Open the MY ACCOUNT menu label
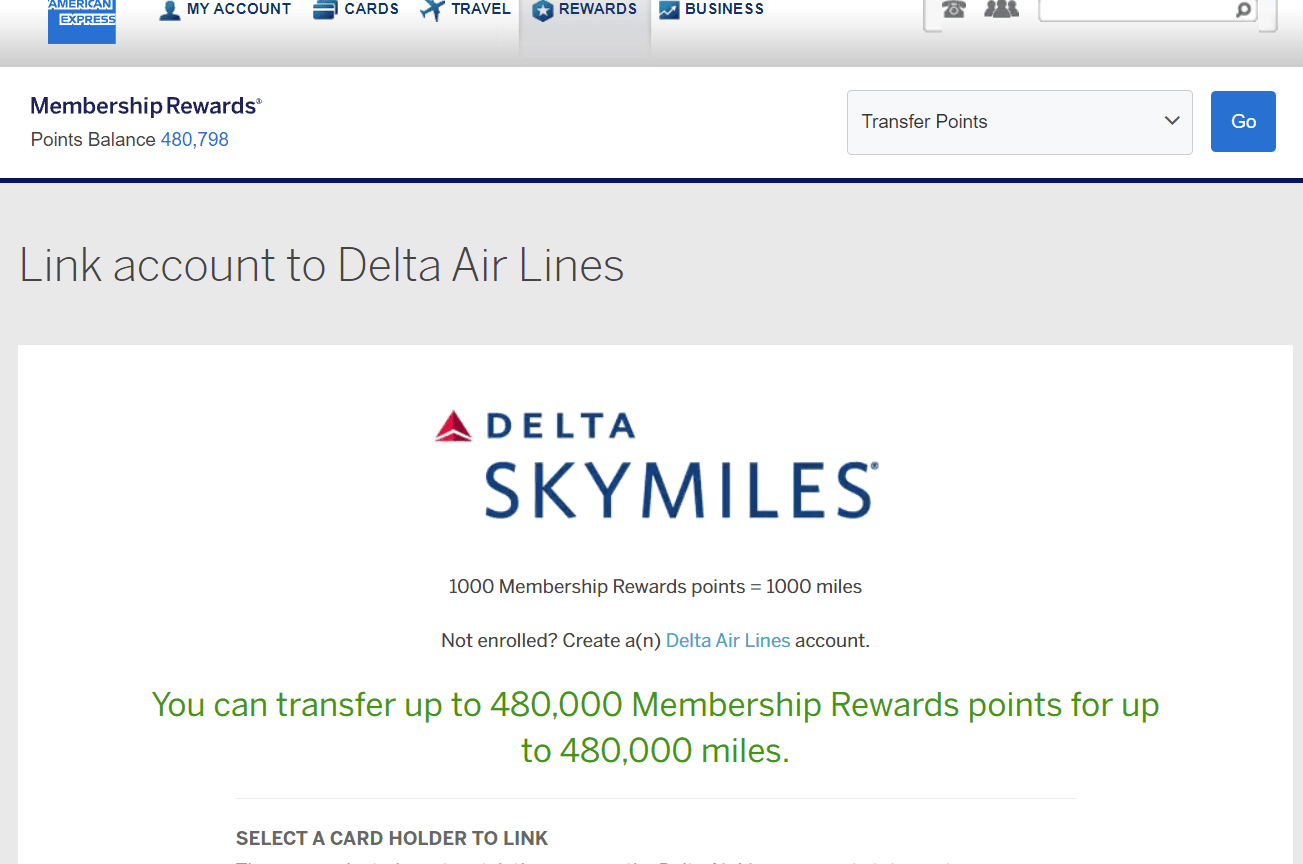Image resolution: width=1303 pixels, height=864 pixels. (x=239, y=9)
